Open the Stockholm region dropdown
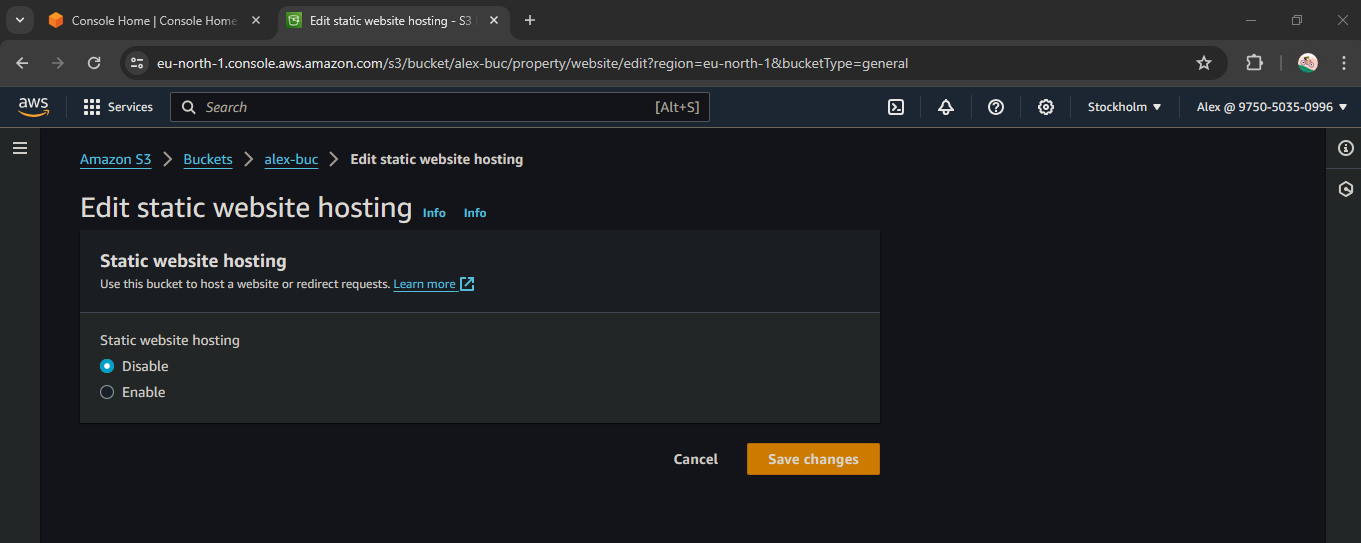The image size is (1361, 543). coord(1125,107)
